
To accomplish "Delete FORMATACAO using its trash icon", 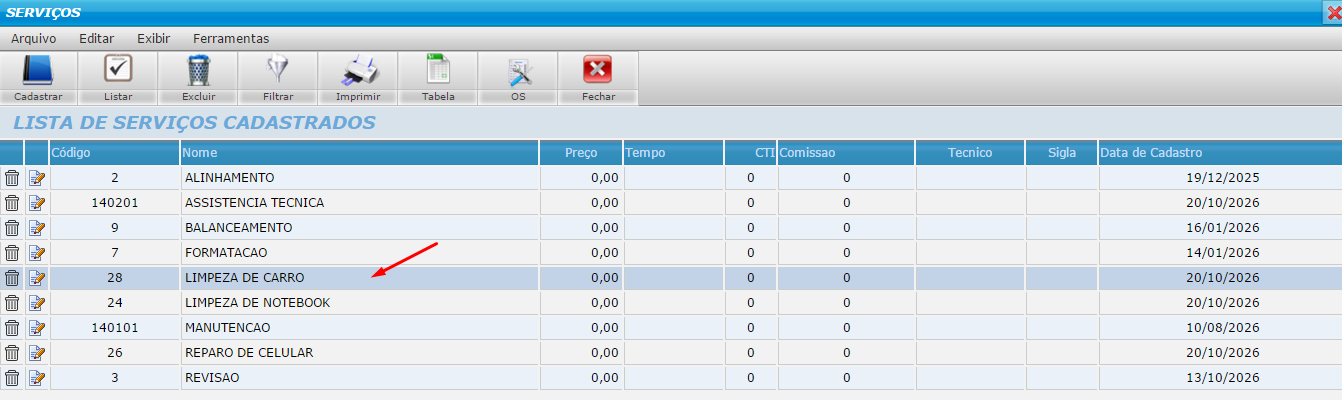I will pyautogui.click(x=12, y=253).
